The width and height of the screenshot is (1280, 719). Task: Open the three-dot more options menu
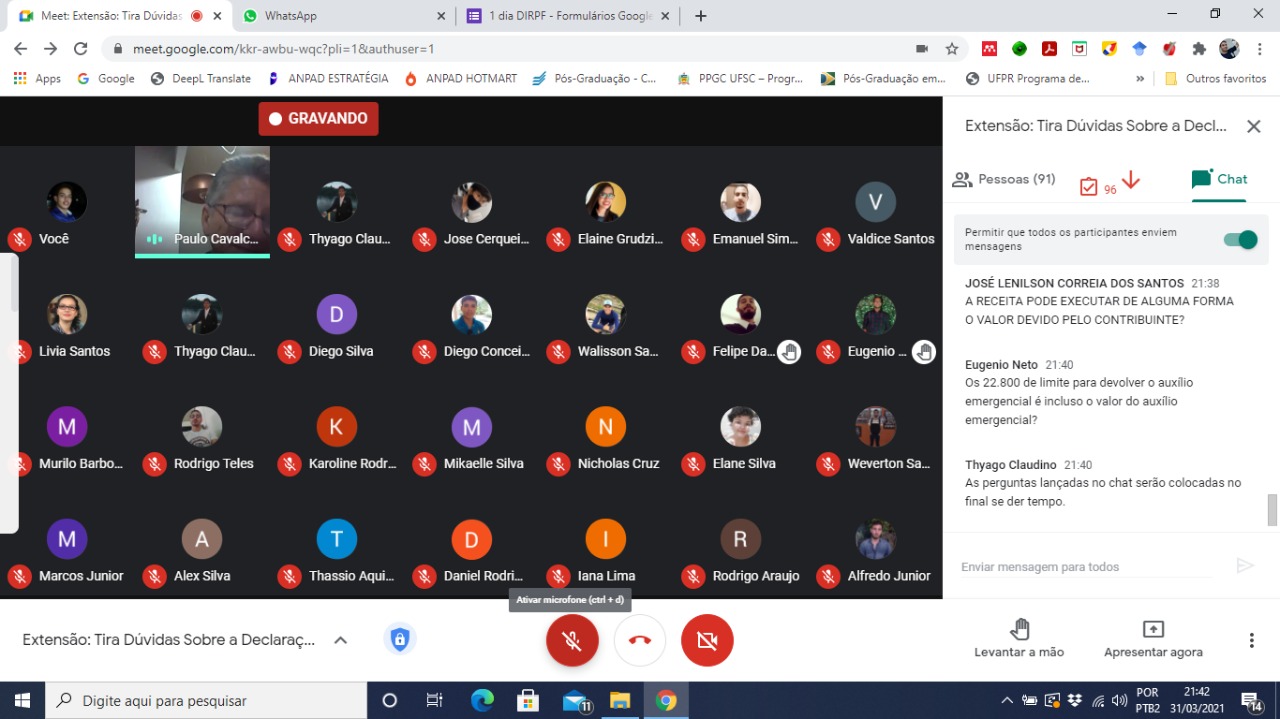[x=1251, y=640]
